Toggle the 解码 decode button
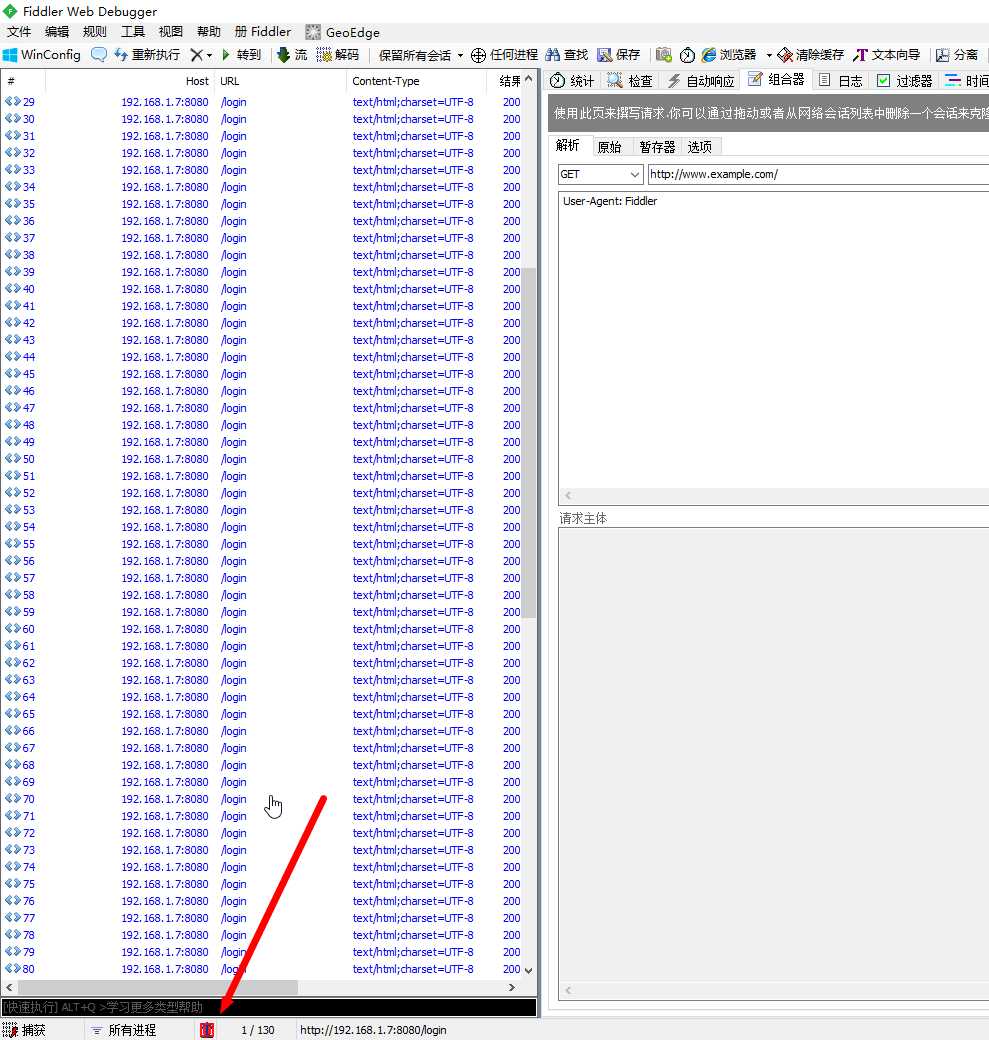Image resolution: width=989 pixels, height=1040 pixels. tap(338, 54)
